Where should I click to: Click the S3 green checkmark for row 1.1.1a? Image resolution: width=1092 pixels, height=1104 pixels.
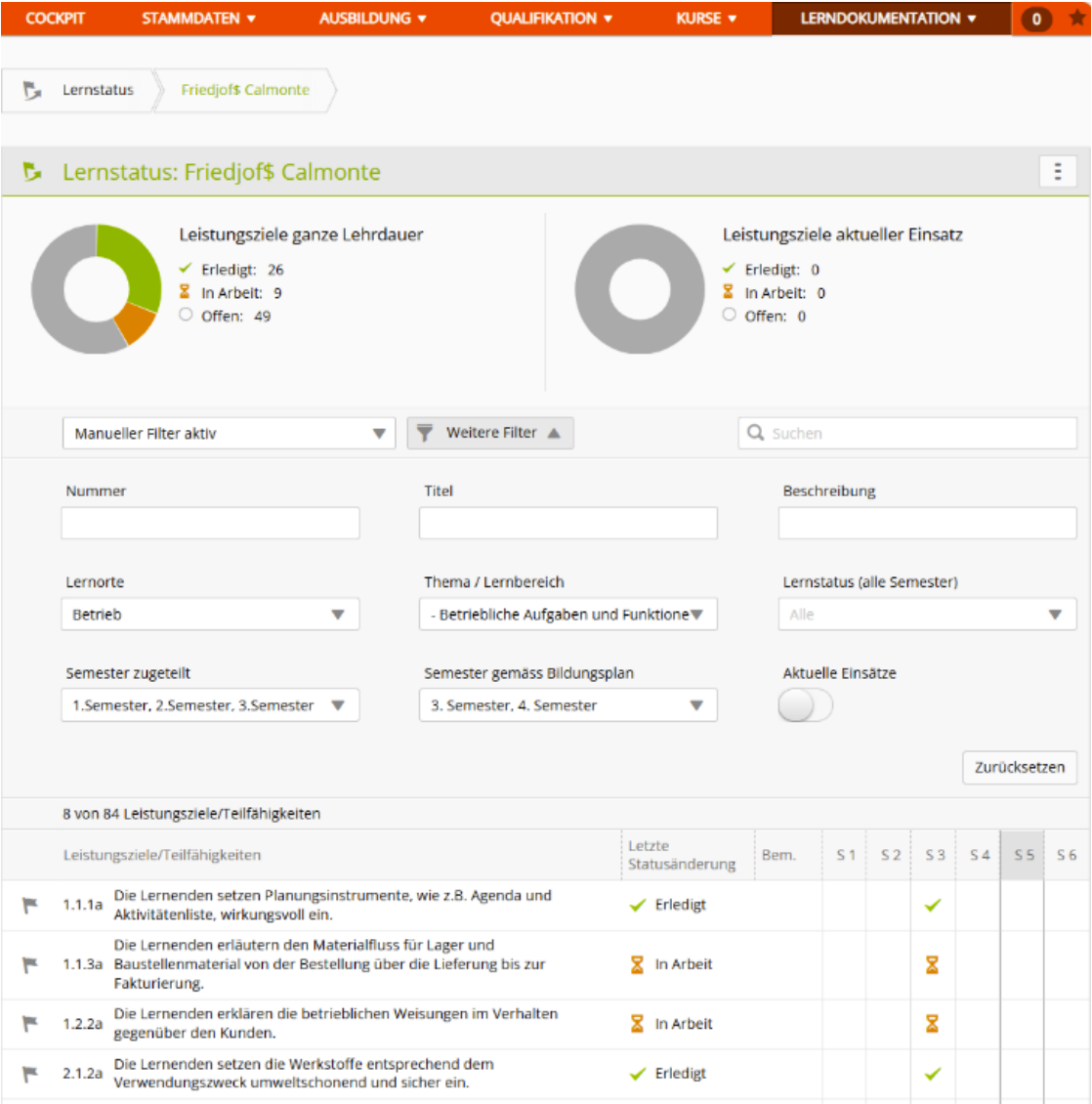point(932,906)
